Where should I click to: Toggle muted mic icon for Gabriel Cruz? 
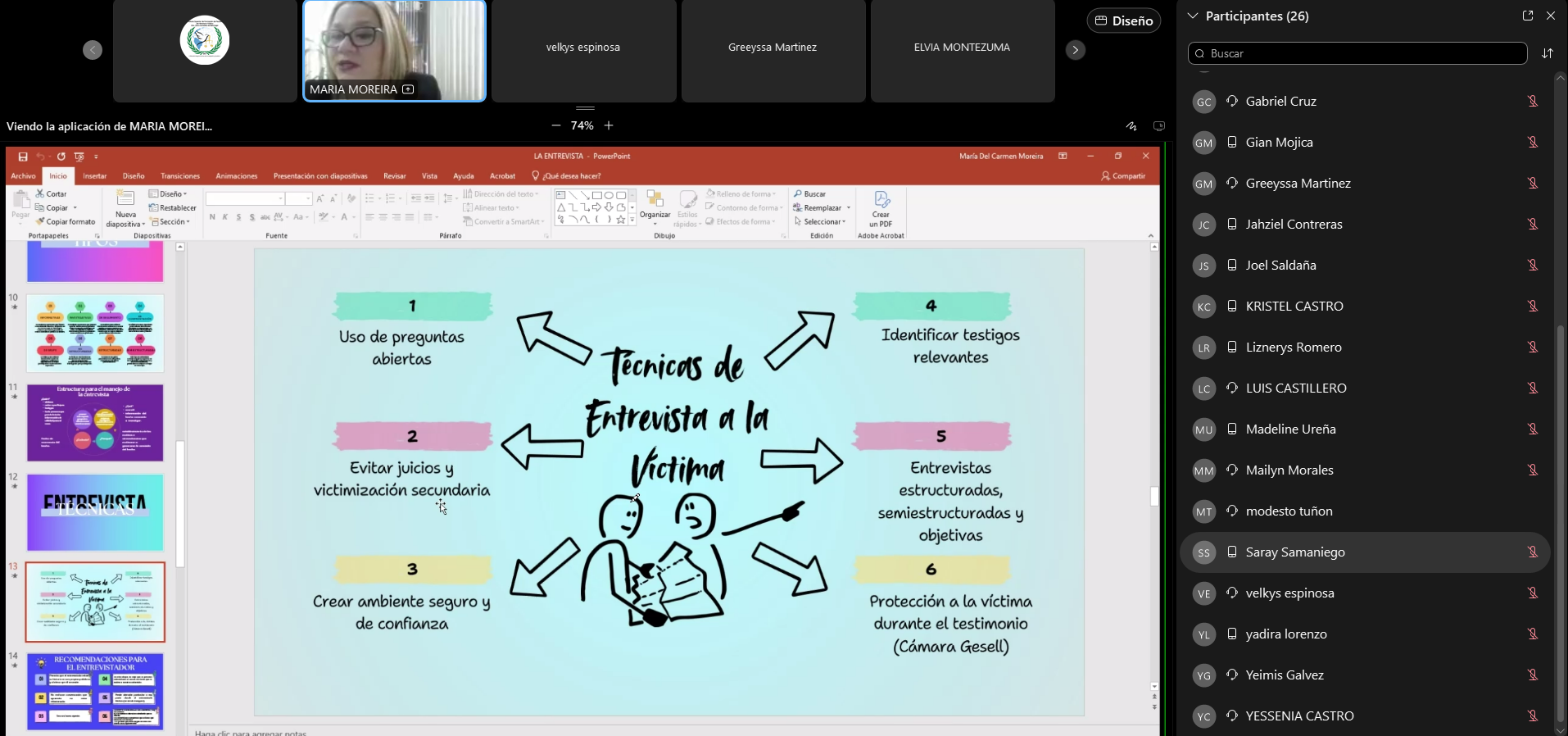point(1532,102)
